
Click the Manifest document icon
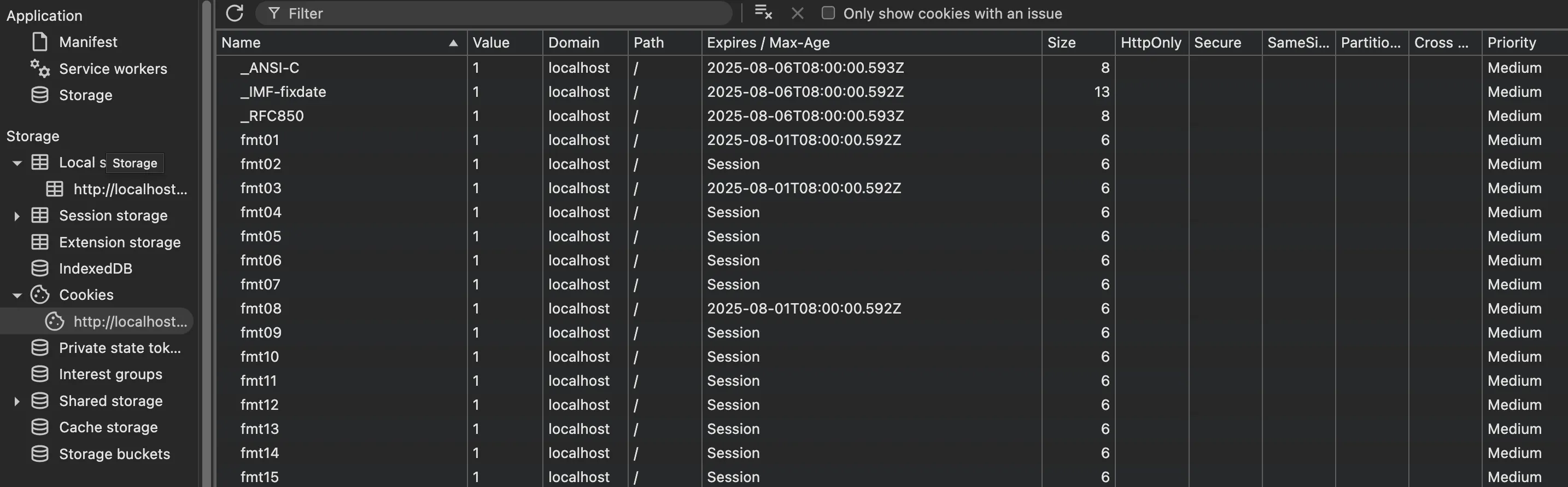coord(40,42)
